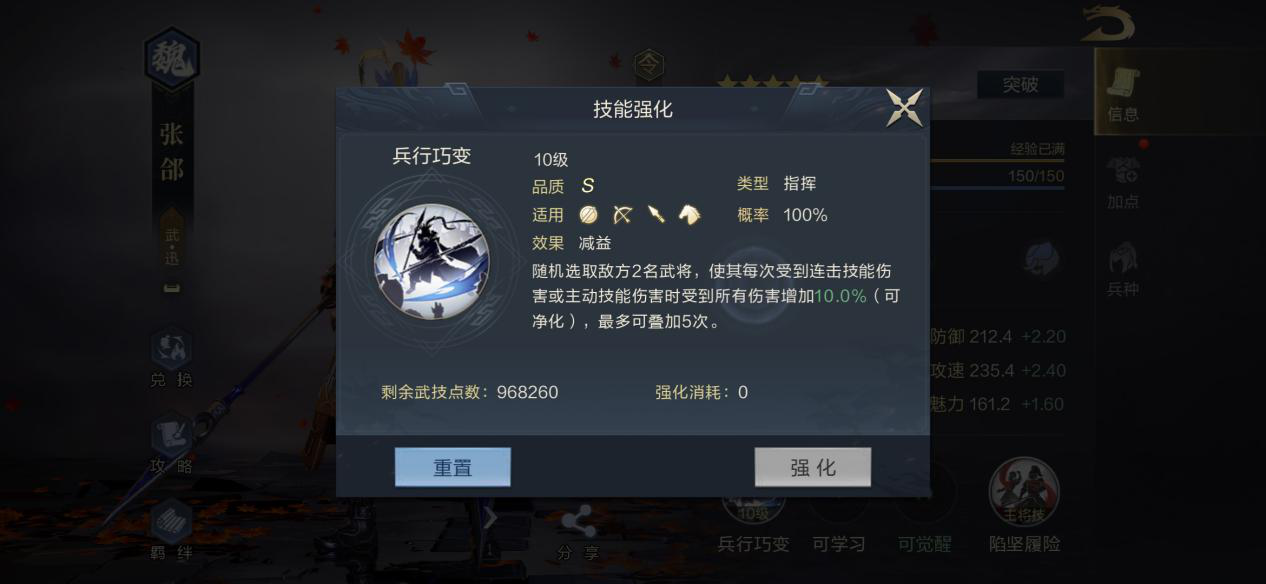Viewport: 1266px width, 584px height.
Task: Select the 陷坚履险 skill slot
Action: click(x=1024, y=507)
